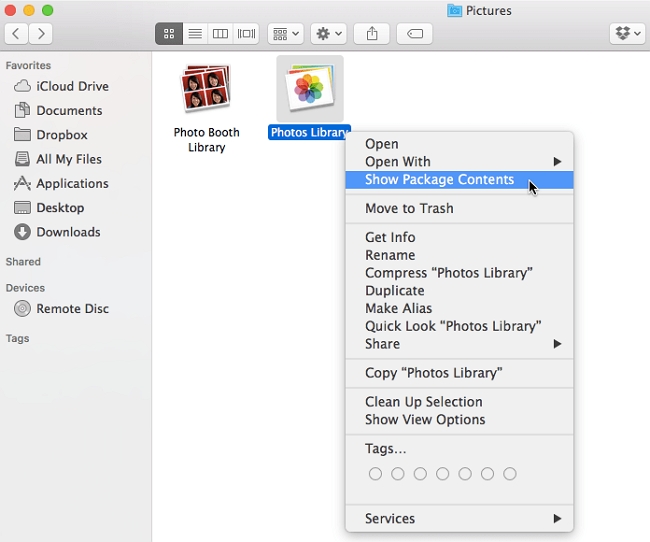
Task: Click the Shared sidebar heading
Action: tap(23, 262)
